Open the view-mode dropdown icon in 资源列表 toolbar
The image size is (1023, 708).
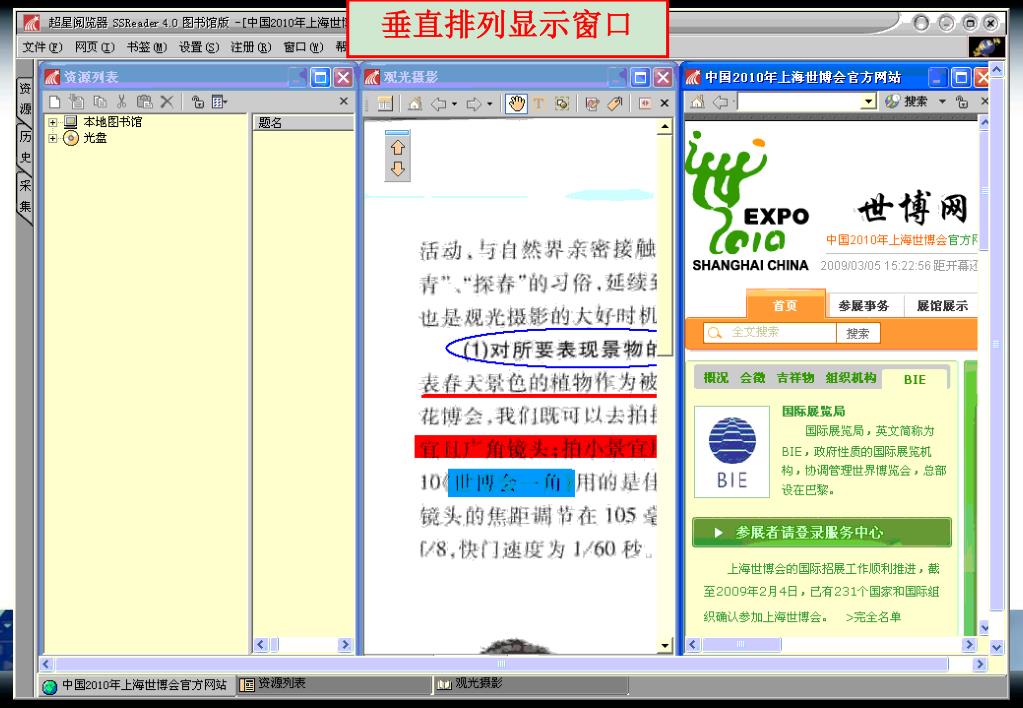(219, 102)
